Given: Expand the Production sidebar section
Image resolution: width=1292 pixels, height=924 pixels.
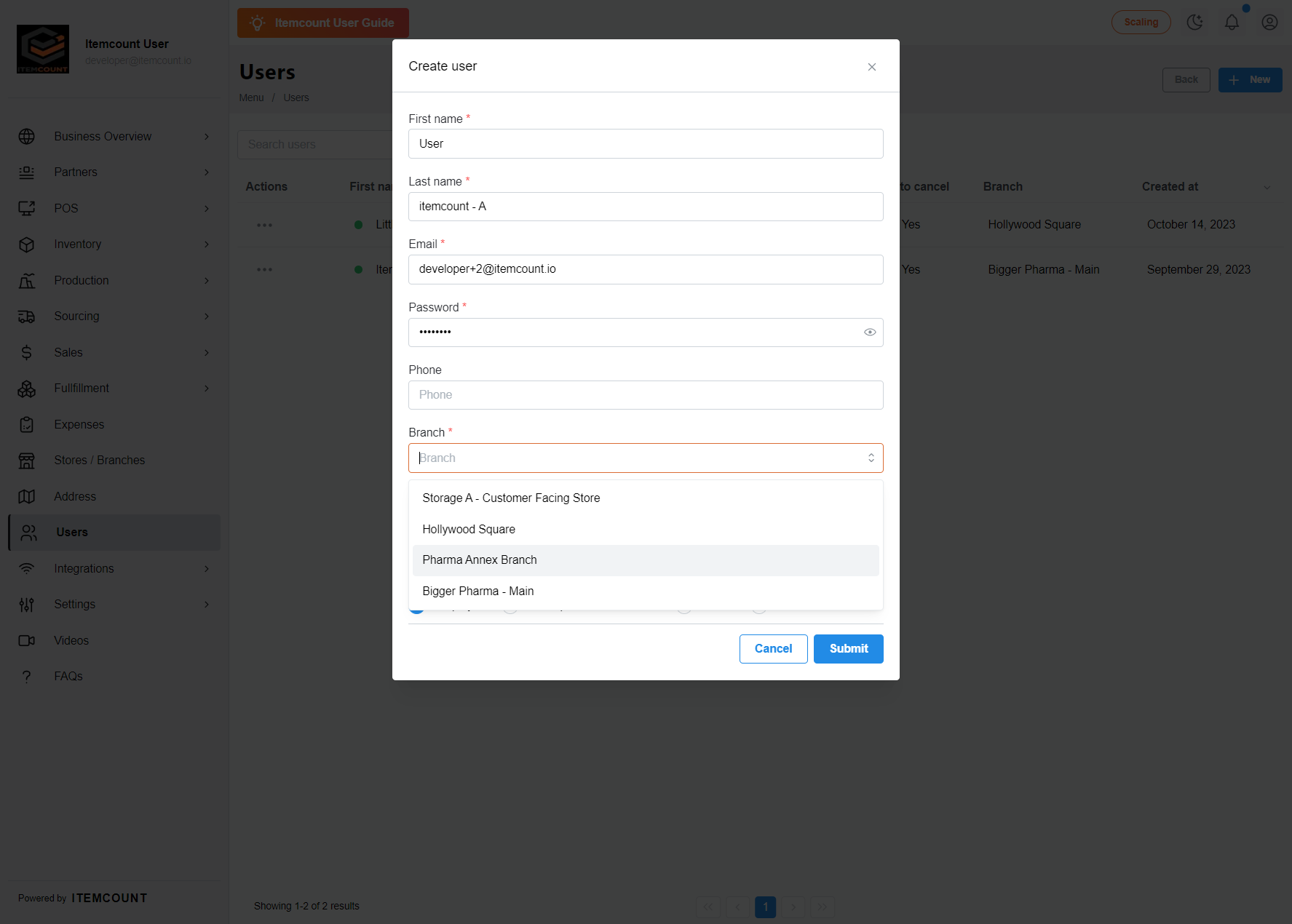Looking at the screenshot, I should point(115,281).
